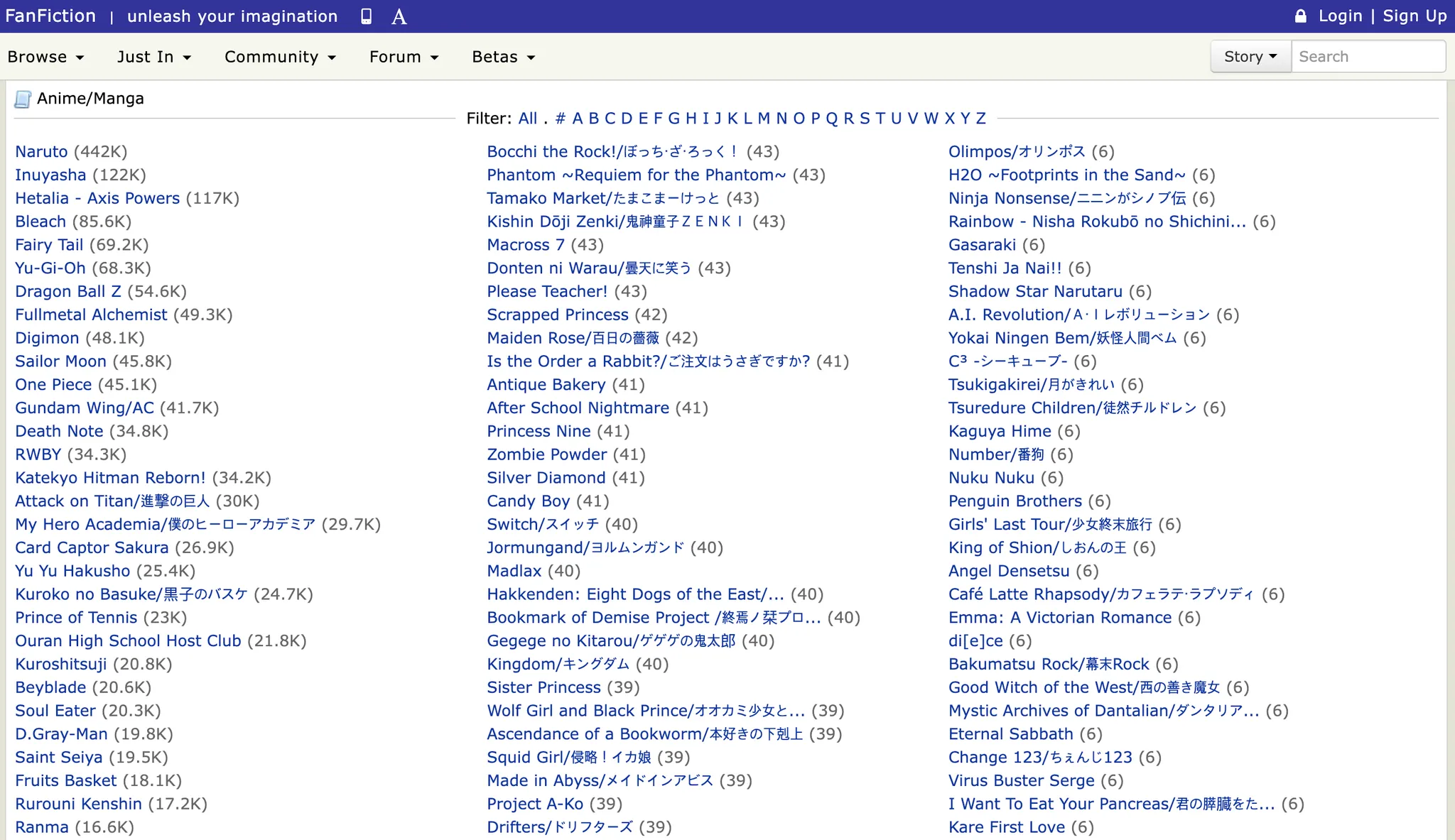
Task: Filter listings by letter W
Action: (931, 119)
